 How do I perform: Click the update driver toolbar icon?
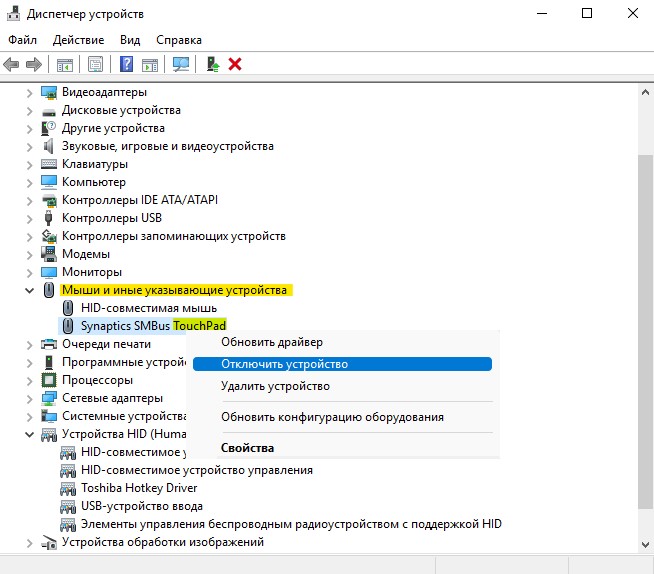click(213, 64)
